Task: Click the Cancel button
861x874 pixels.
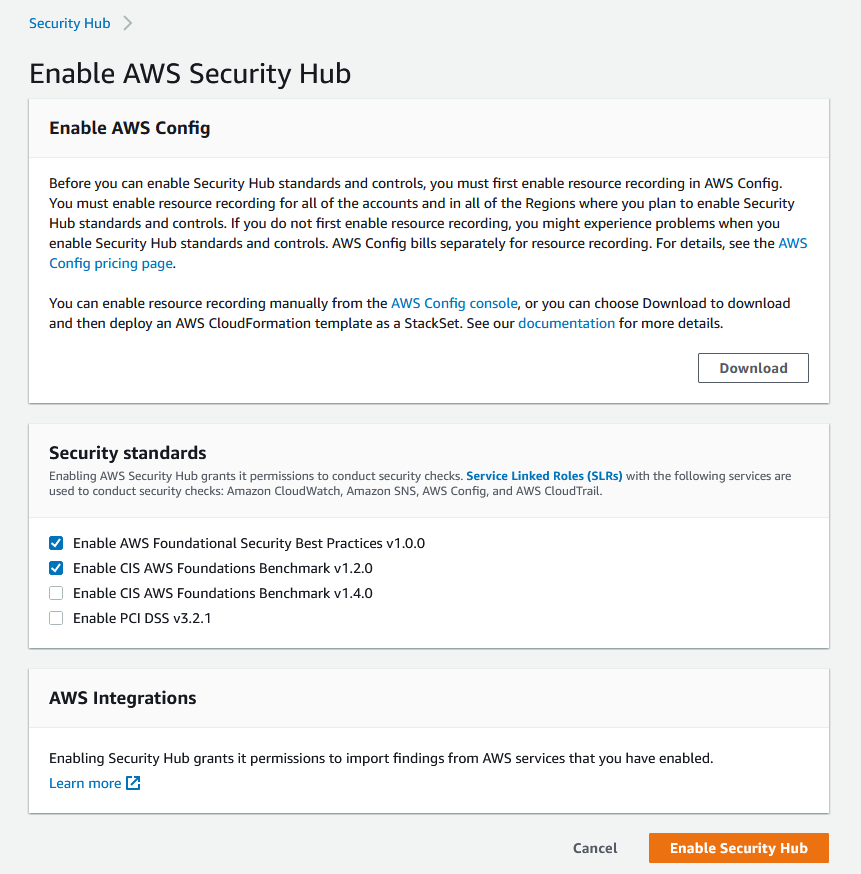Action: [x=595, y=848]
